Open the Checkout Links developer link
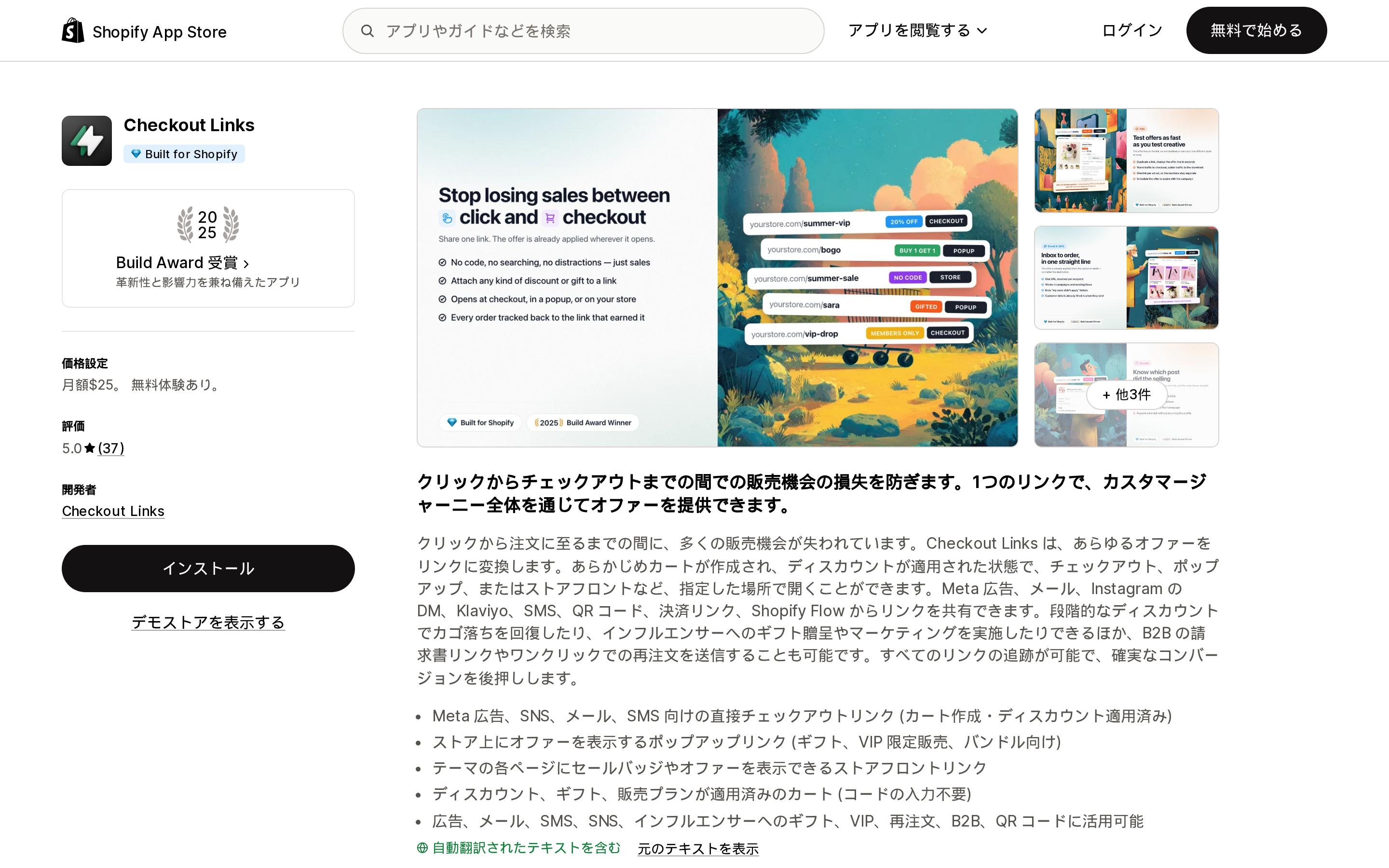The height and width of the screenshot is (868, 1389). click(113, 511)
